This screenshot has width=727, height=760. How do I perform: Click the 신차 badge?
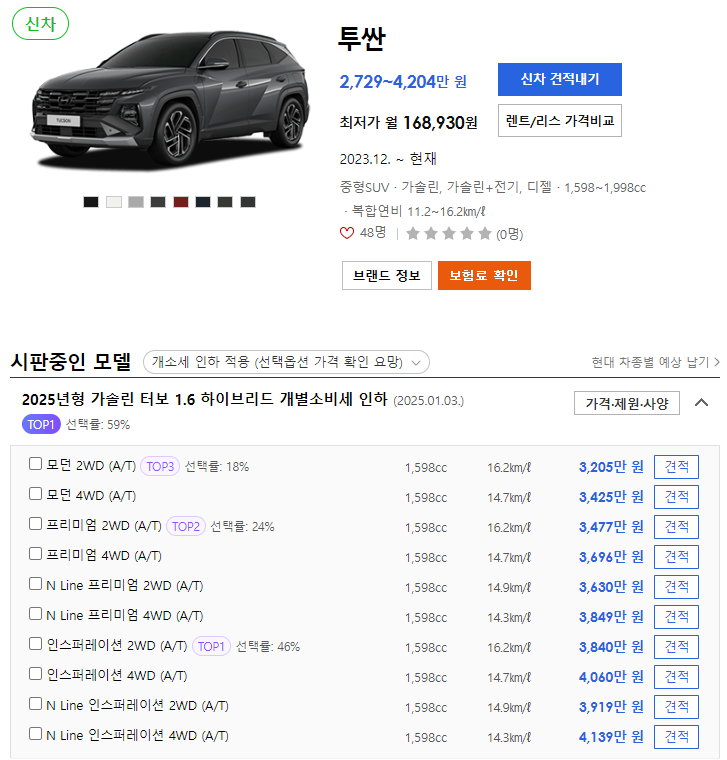40,24
